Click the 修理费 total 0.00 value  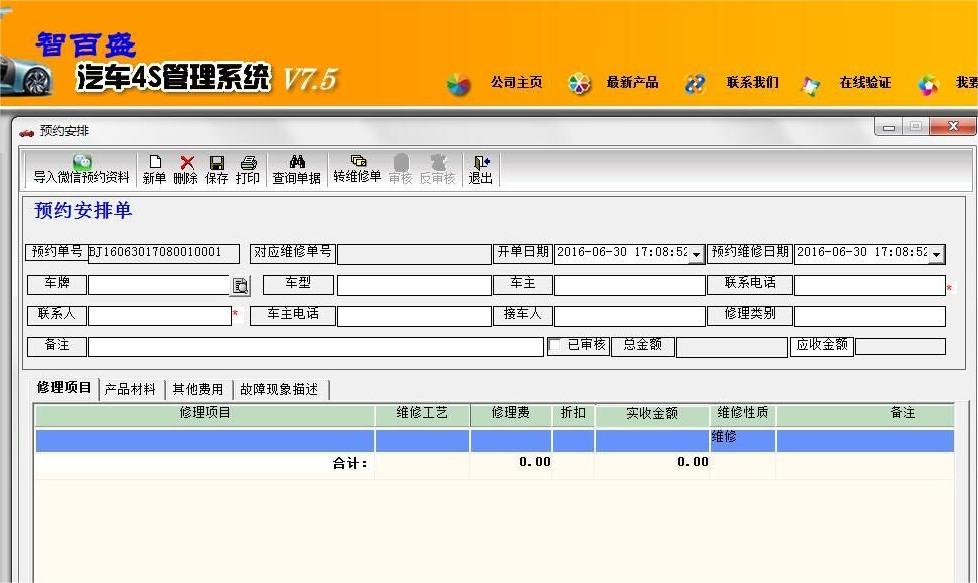535,462
